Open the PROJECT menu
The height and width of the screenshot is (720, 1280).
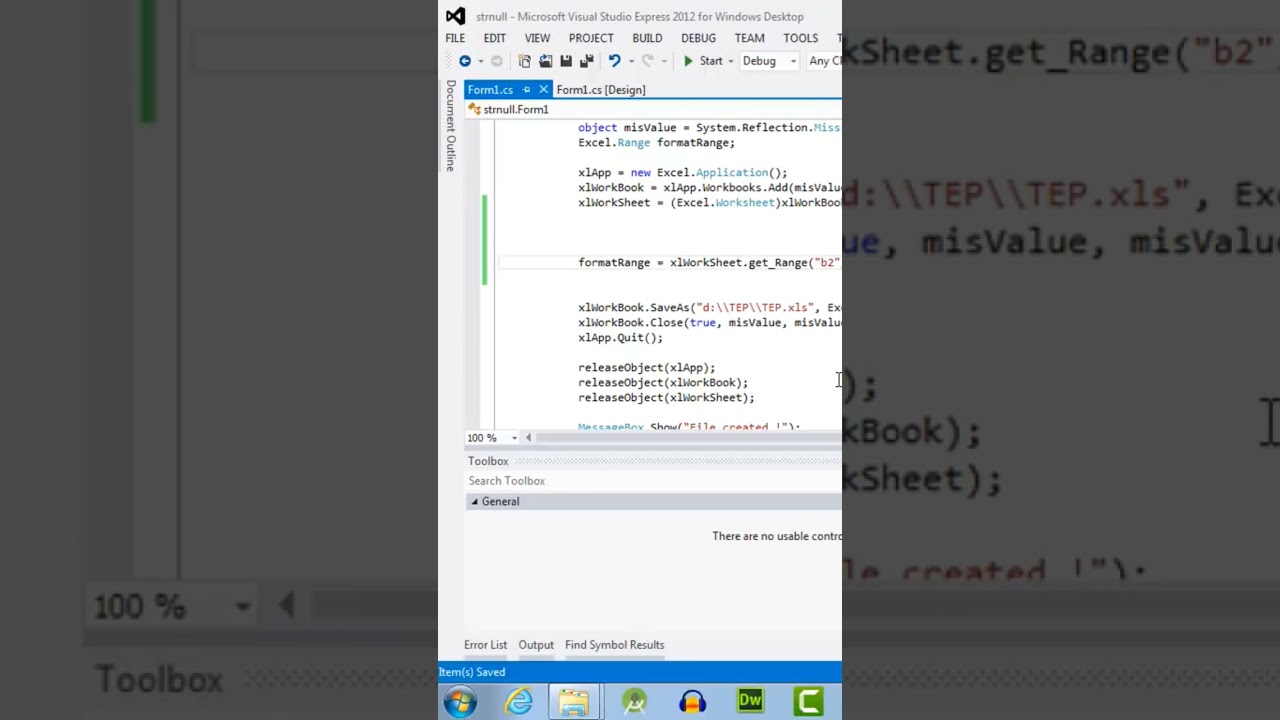point(591,38)
